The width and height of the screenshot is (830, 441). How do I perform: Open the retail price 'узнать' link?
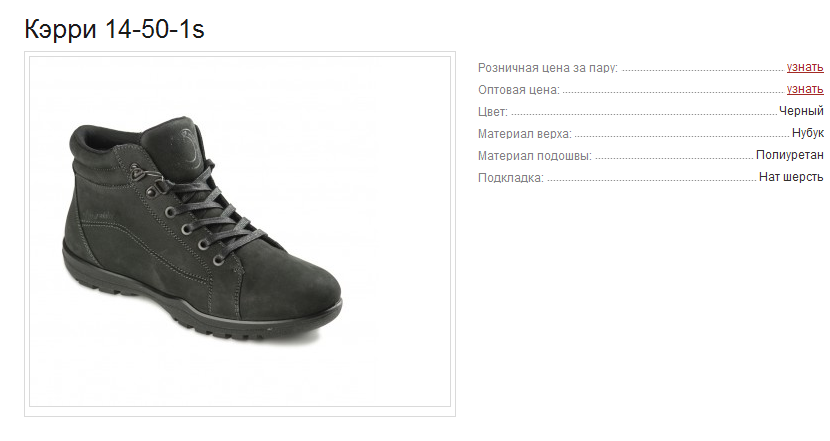point(805,67)
